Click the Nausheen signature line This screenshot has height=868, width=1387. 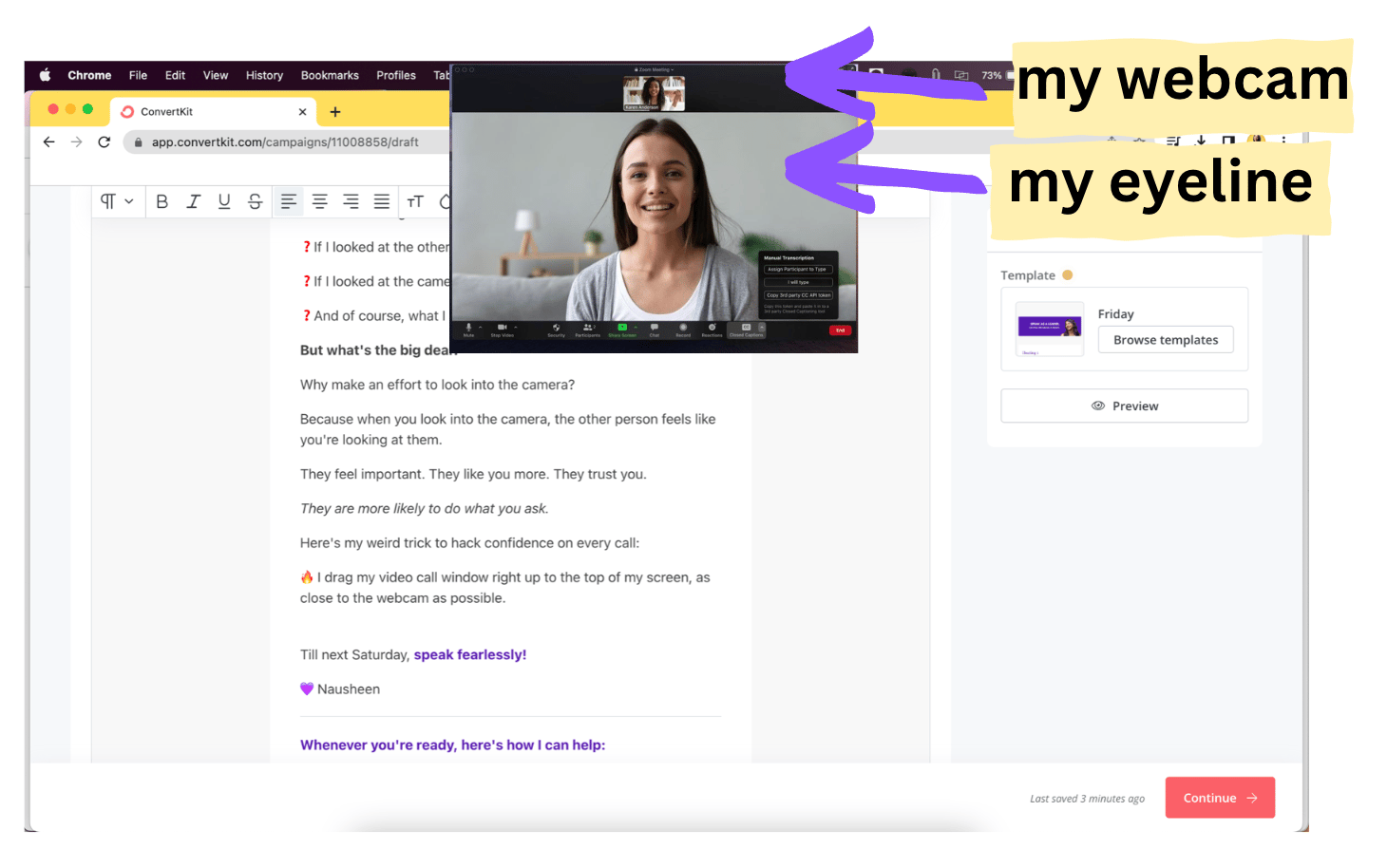point(340,689)
